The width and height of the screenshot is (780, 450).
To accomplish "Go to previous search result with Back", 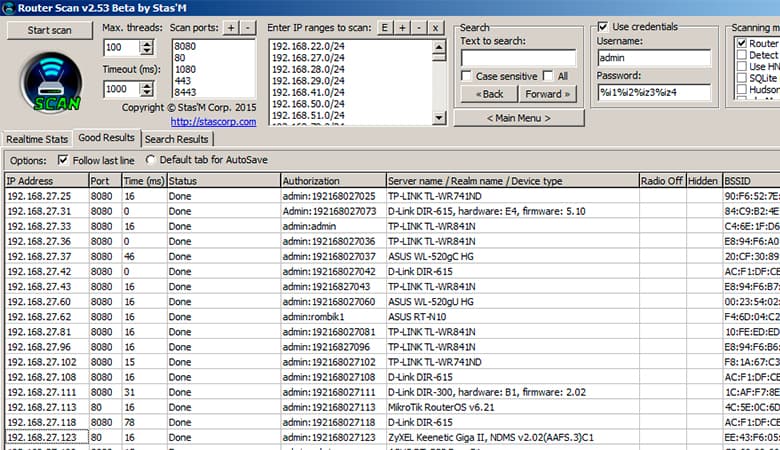I will [489, 94].
